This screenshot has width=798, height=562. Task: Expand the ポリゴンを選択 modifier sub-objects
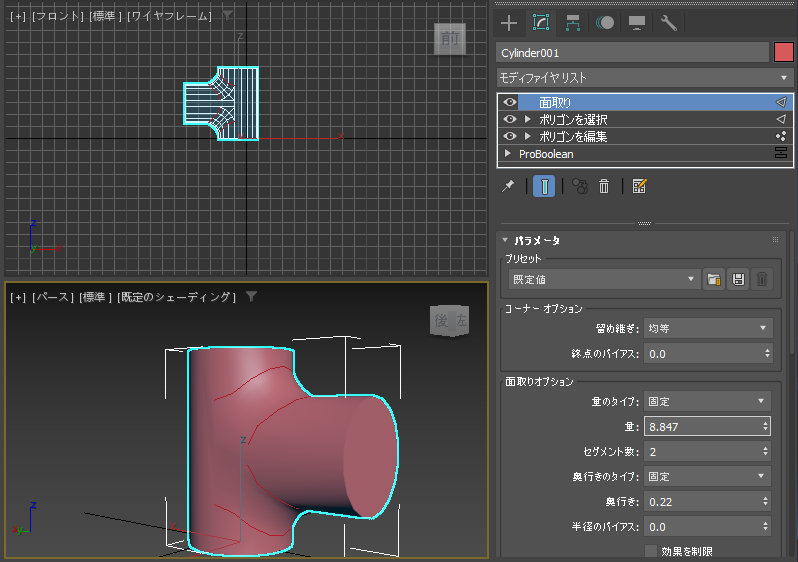pos(528,120)
